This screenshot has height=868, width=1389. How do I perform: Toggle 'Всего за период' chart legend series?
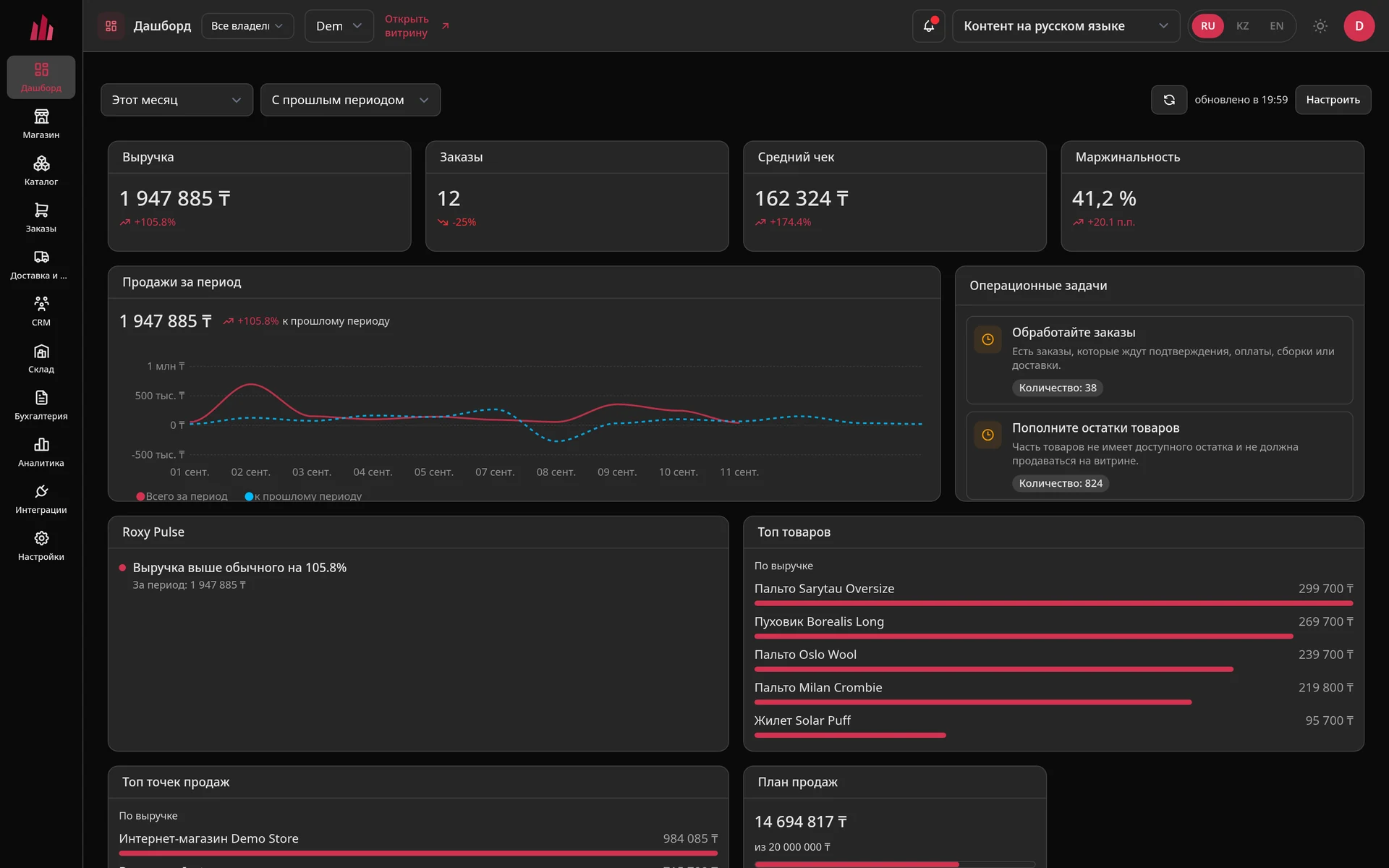pos(182,496)
